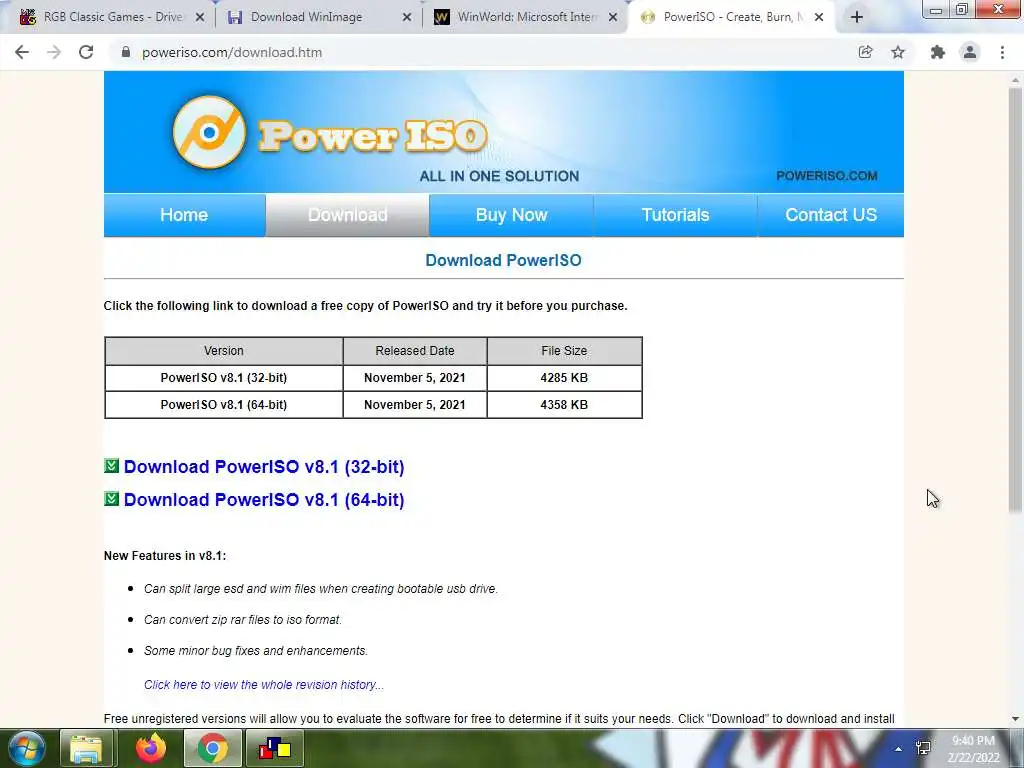1024x768 pixels.
Task: Click the Version column header
Action: (224, 351)
